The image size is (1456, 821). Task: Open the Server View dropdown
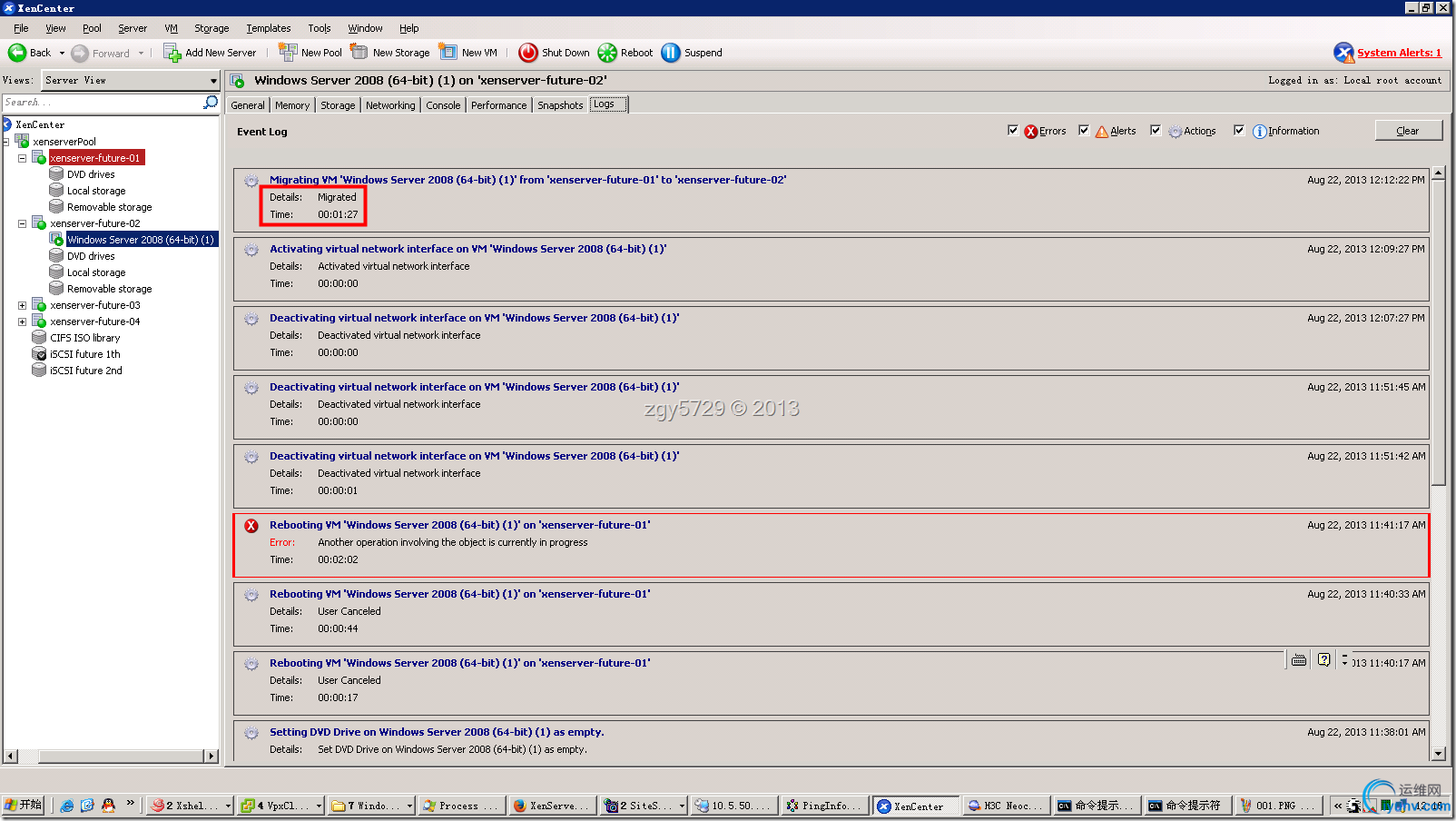click(131, 81)
